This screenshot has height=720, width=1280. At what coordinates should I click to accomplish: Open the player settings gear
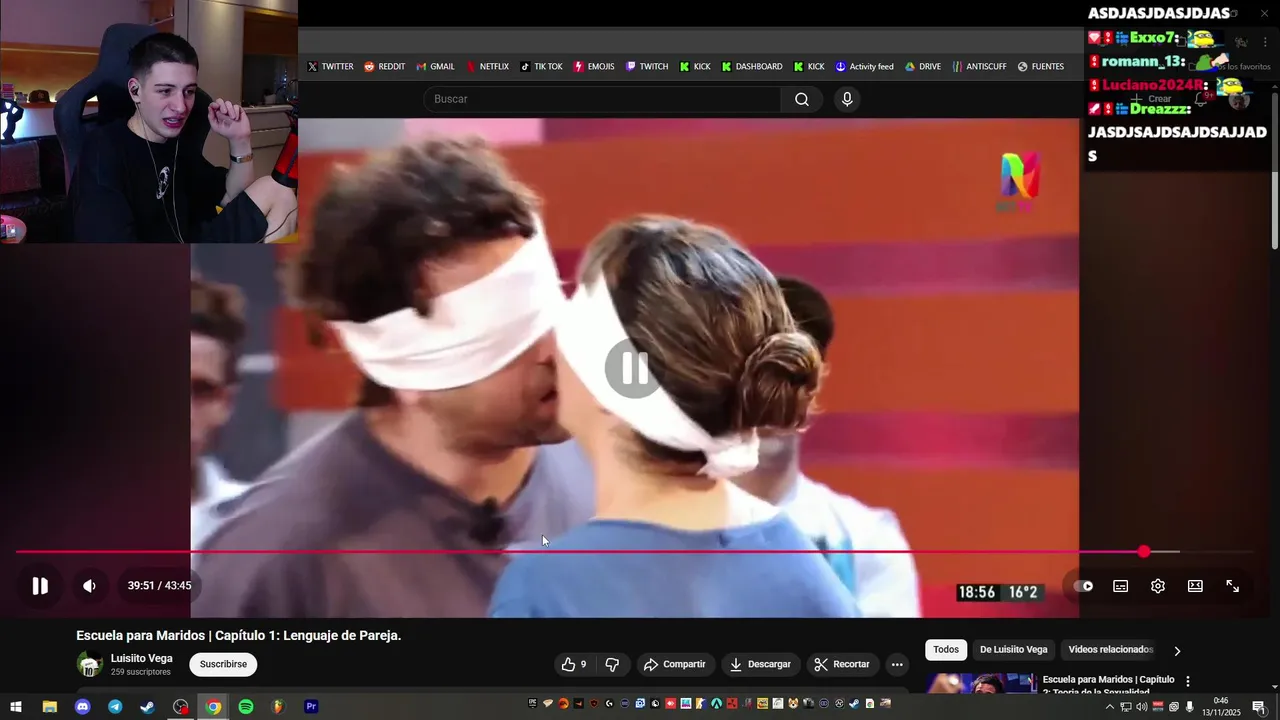[x=1158, y=586]
